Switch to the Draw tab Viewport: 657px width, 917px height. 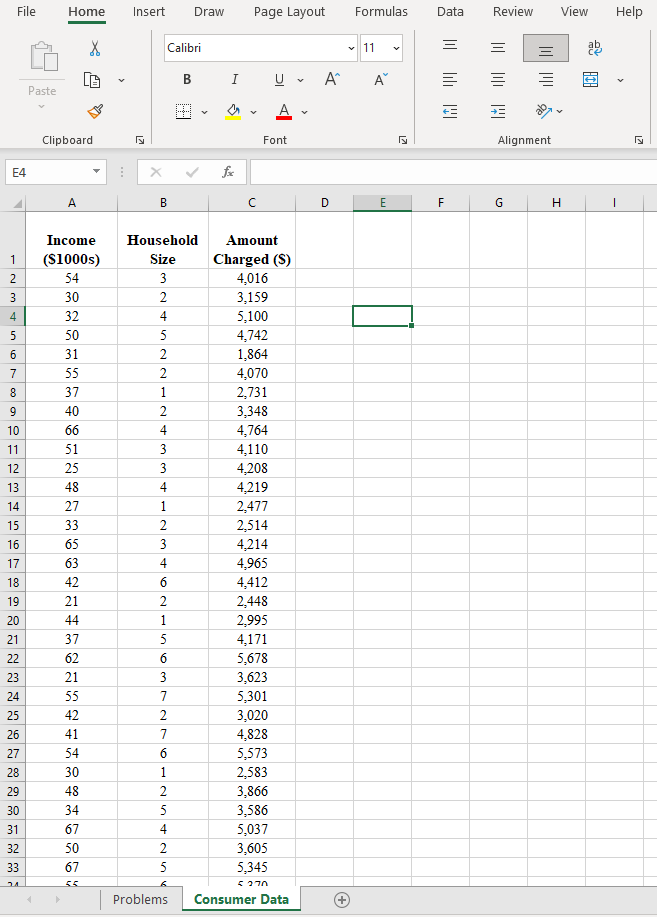[209, 12]
